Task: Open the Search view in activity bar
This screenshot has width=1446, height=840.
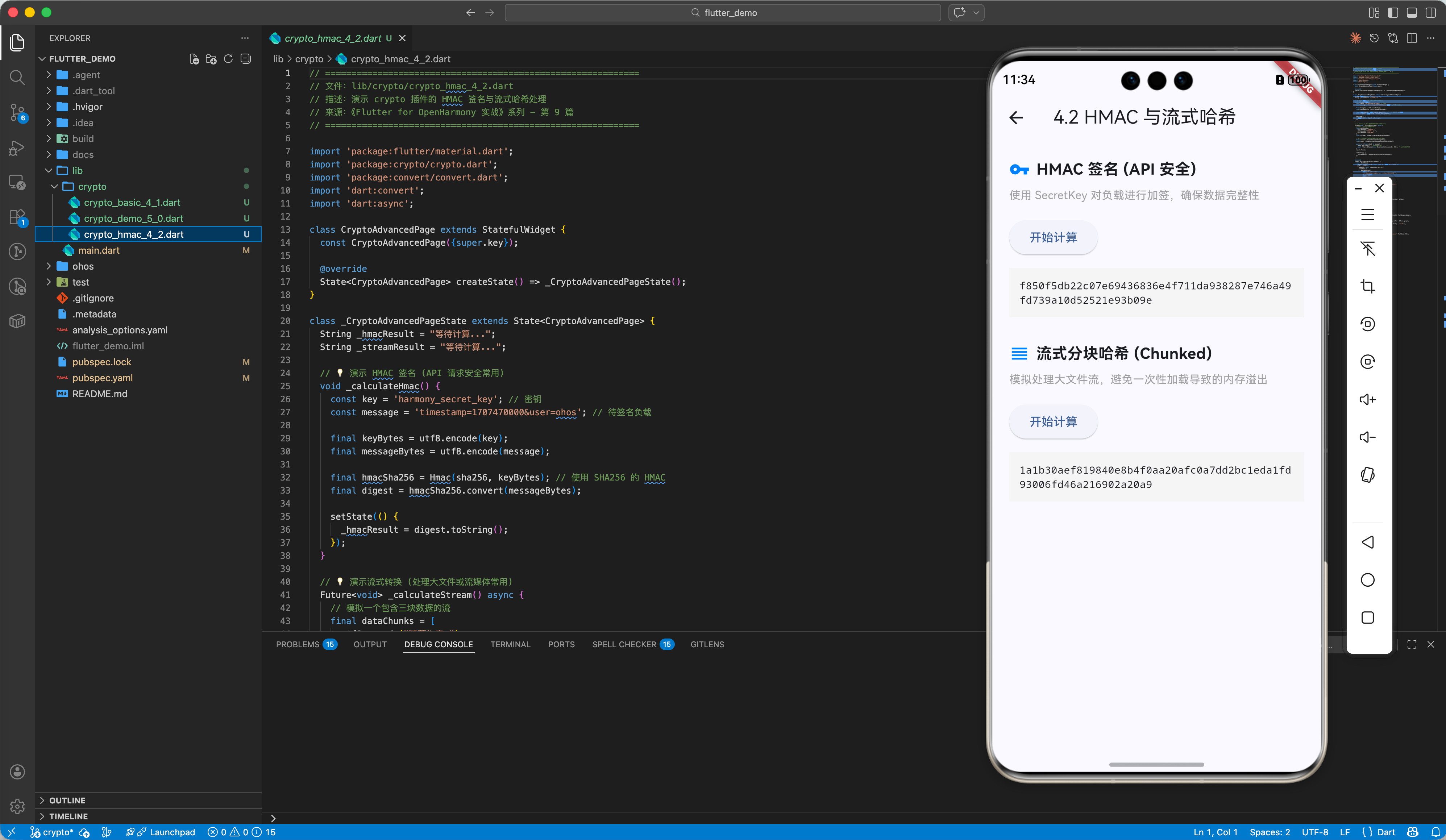Action: tap(17, 77)
